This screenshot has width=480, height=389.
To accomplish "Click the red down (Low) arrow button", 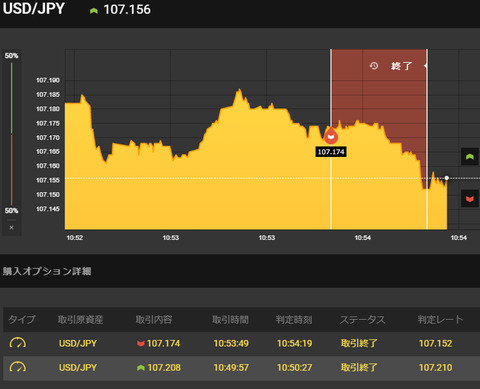I will tap(470, 199).
